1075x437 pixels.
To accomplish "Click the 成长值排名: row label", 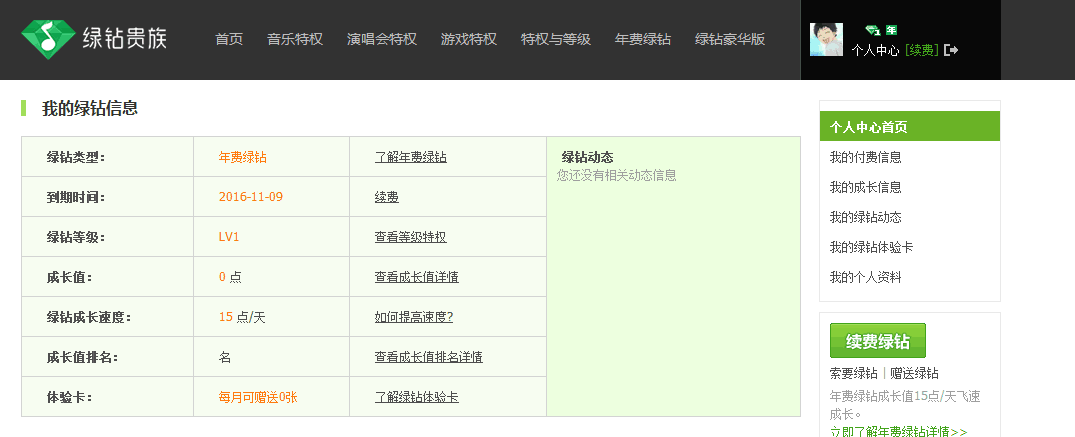I will pyautogui.click(x=82, y=357).
